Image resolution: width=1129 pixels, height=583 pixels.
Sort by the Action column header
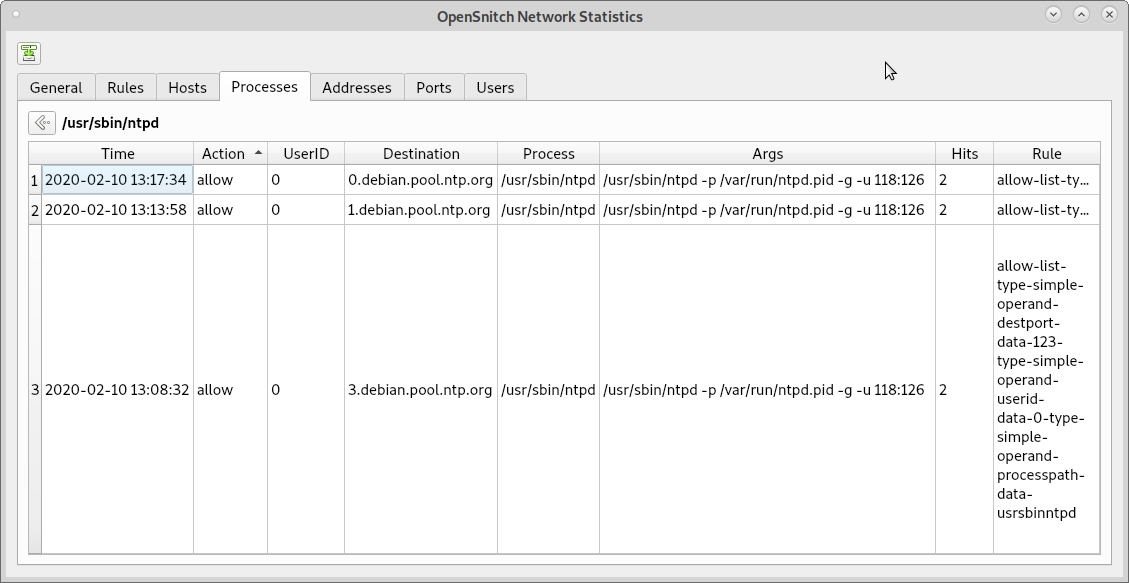click(230, 153)
